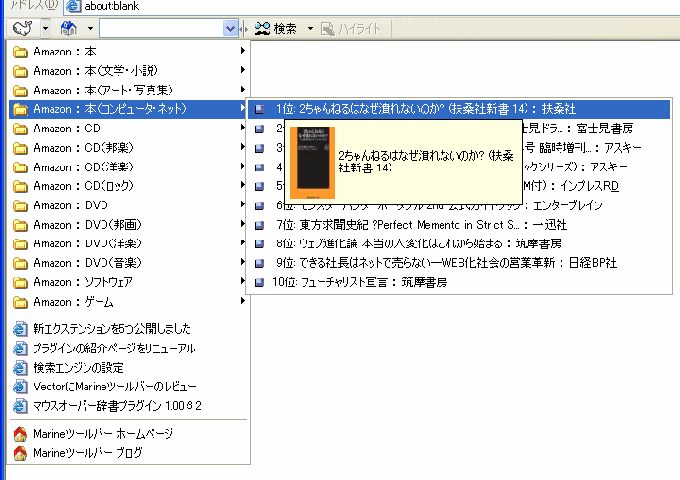Click the book cover thumbnail in the tooltip
Image resolution: width=680 pixels, height=480 pixels.
coord(312,163)
